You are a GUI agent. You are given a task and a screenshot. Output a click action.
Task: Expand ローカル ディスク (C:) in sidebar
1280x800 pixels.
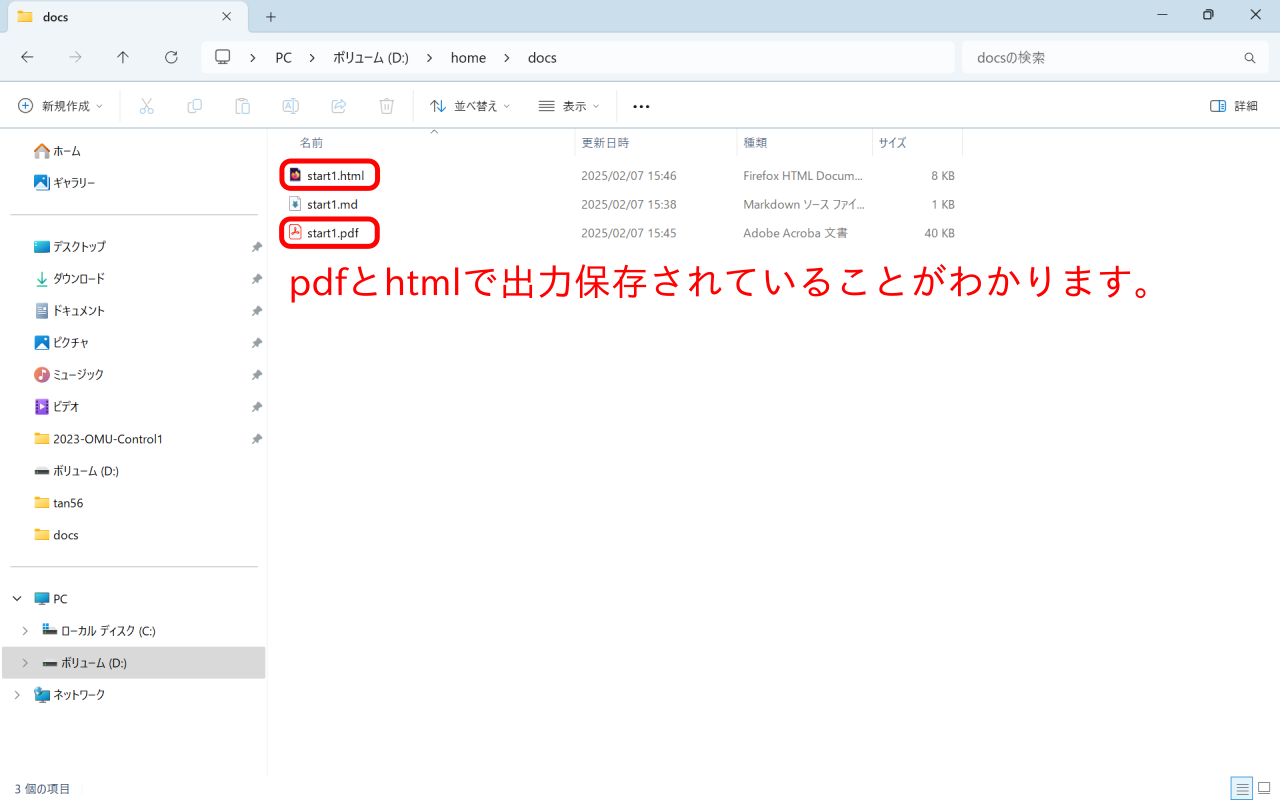pos(24,630)
